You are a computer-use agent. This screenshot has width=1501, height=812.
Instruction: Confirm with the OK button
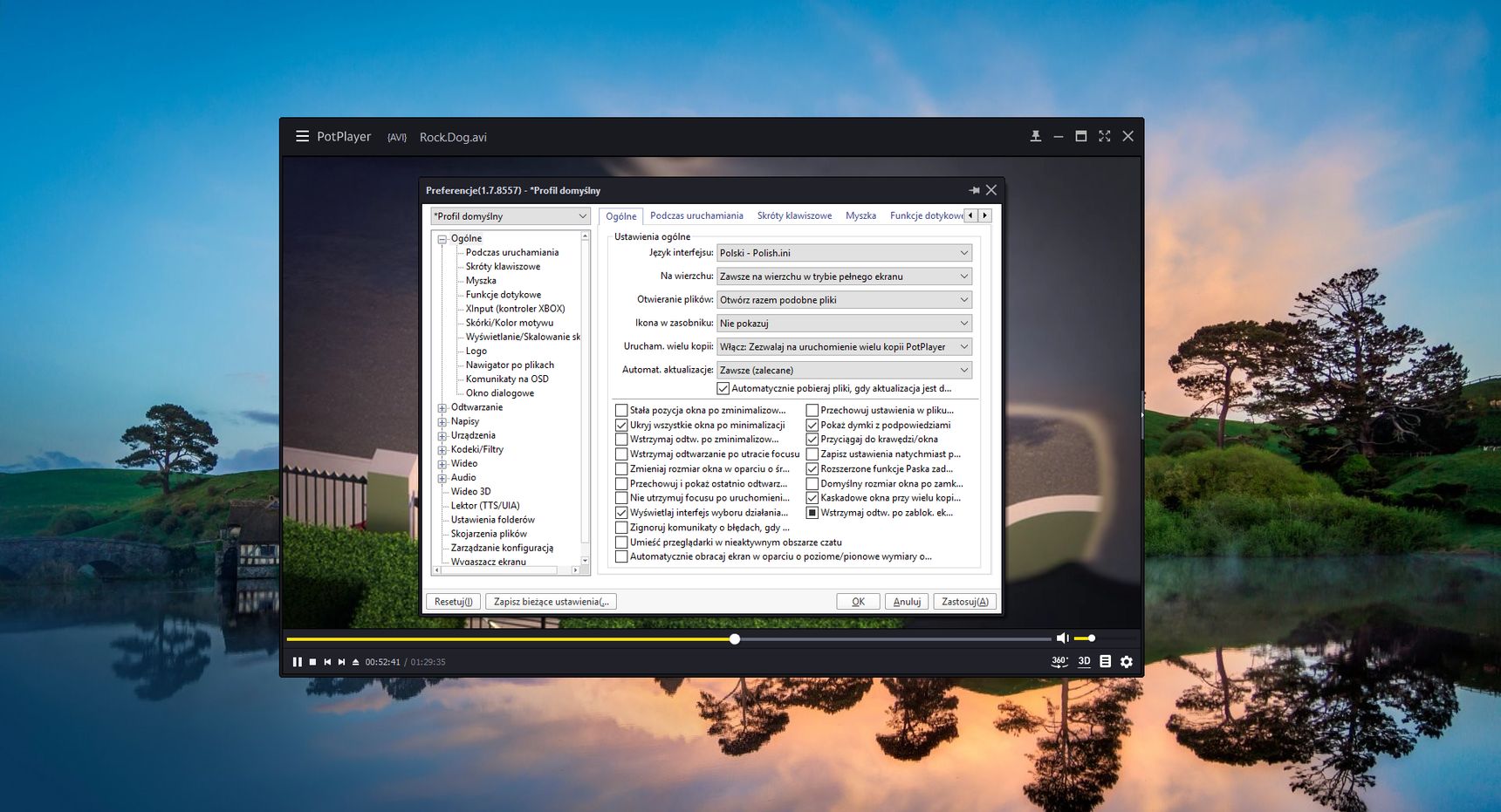point(858,602)
